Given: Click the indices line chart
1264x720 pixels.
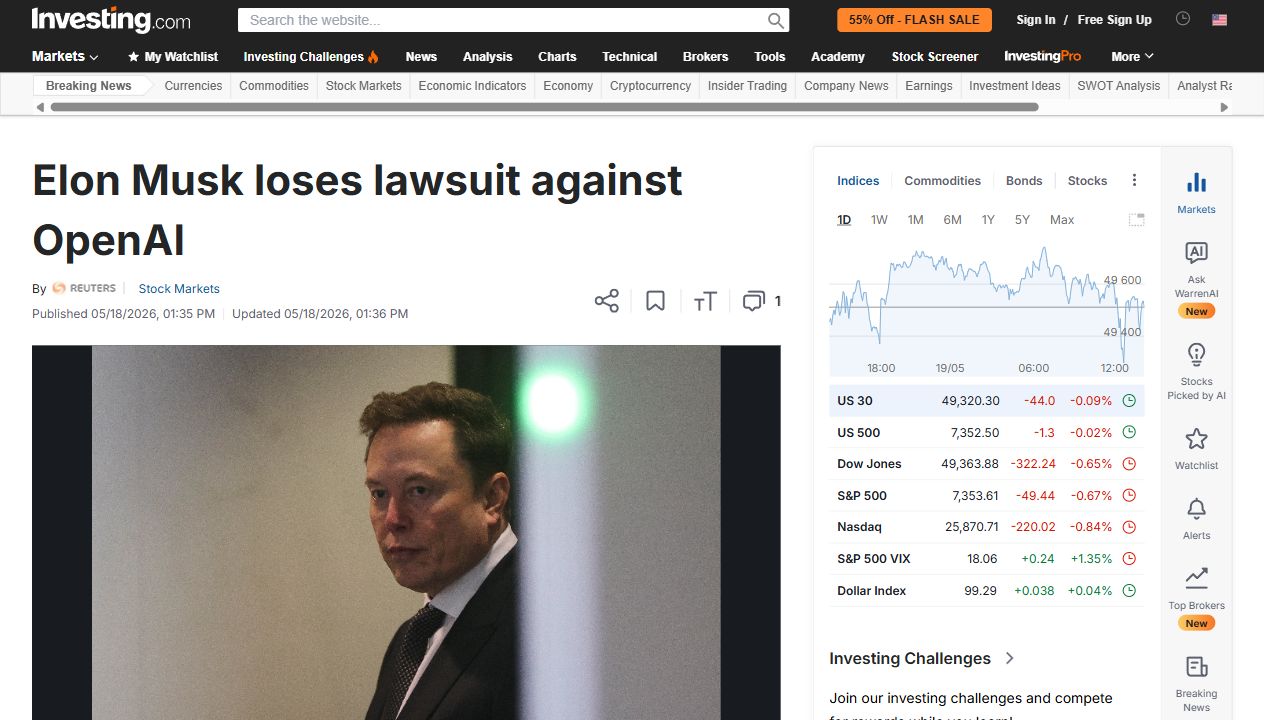Looking at the screenshot, I should tap(986, 310).
